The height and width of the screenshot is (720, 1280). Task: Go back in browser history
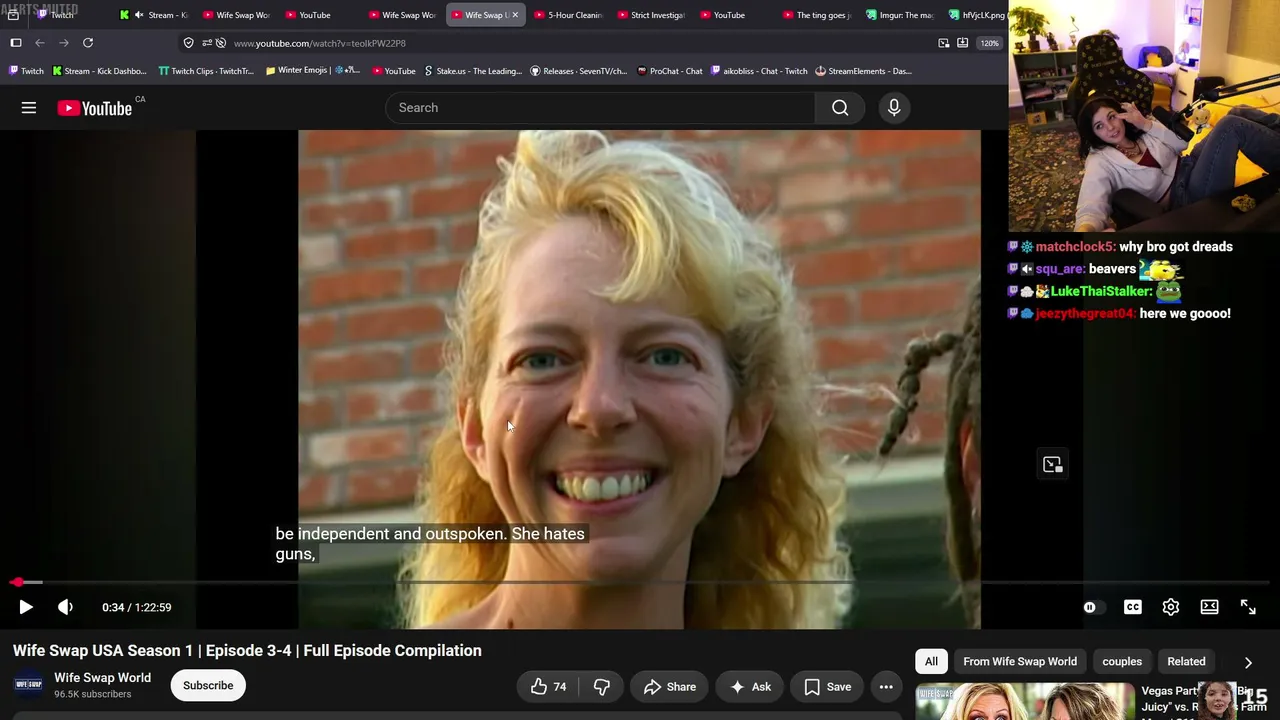40,43
